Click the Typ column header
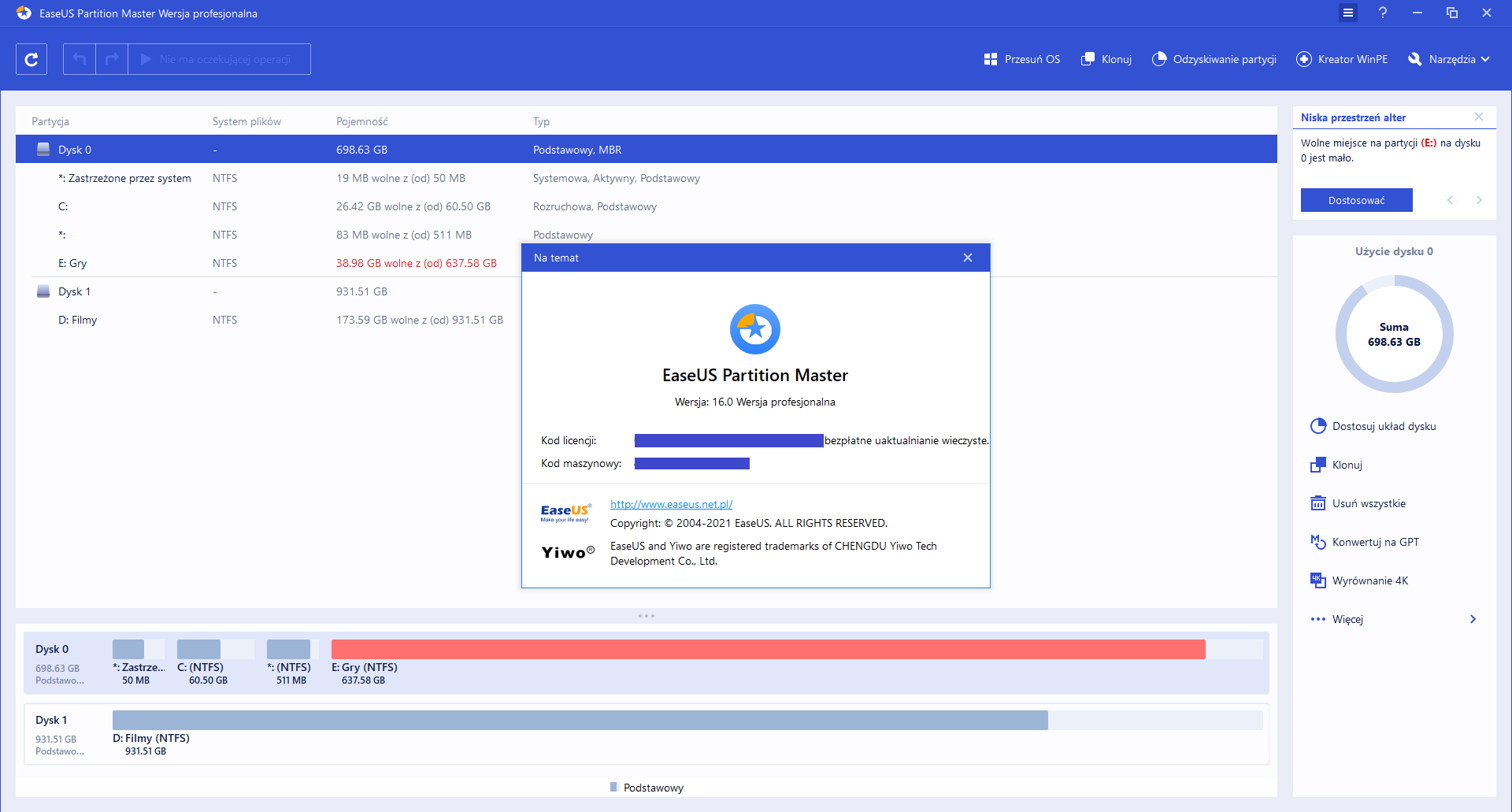Screen dimensions: 1512x812 541,121
